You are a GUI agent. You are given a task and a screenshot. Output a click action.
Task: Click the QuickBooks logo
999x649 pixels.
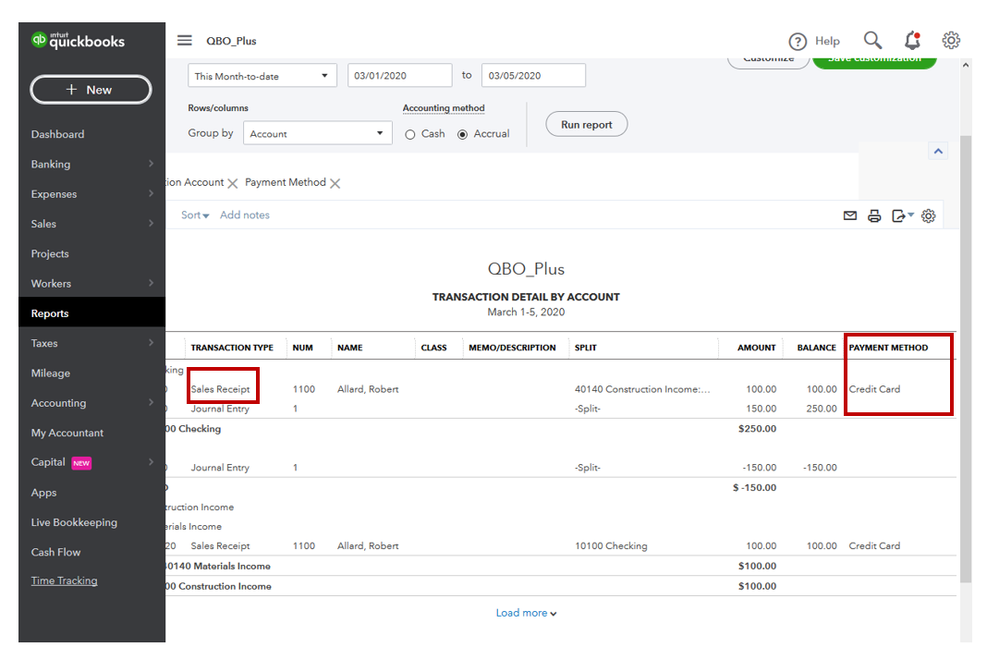coord(78,41)
